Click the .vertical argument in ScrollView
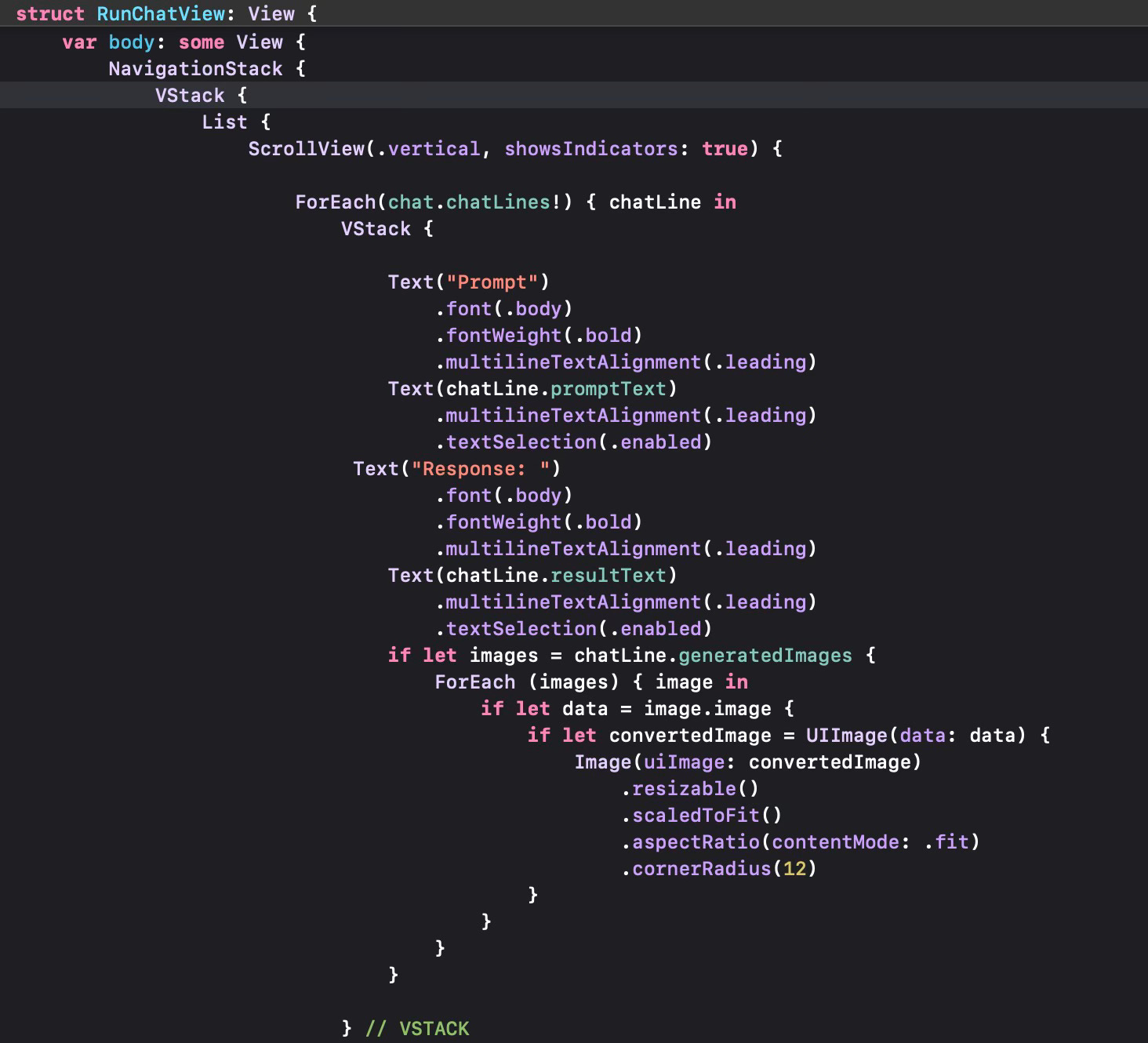Image resolution: width=1148 pixels, height=1043 pixels. [428, 148]
